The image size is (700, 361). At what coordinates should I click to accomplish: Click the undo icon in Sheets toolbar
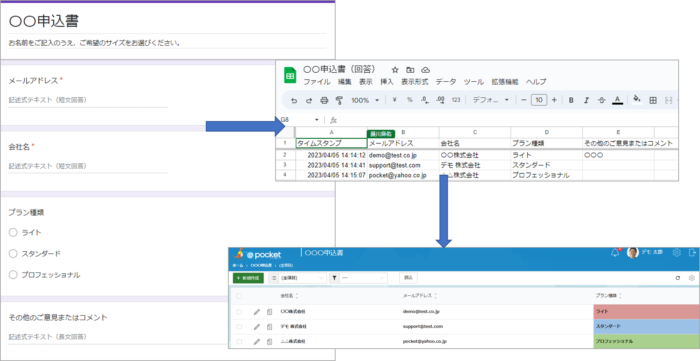coord(294,100)
